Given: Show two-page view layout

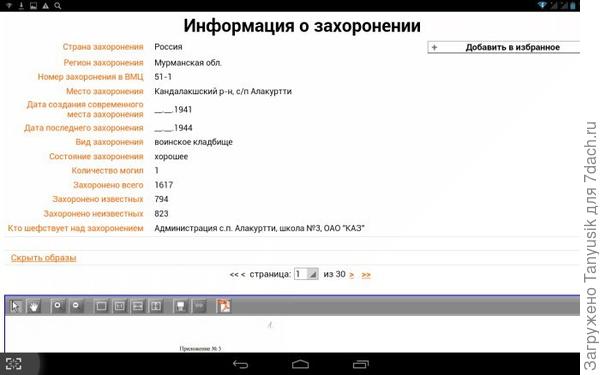Looking at the screenshot, I should (156, 306).
